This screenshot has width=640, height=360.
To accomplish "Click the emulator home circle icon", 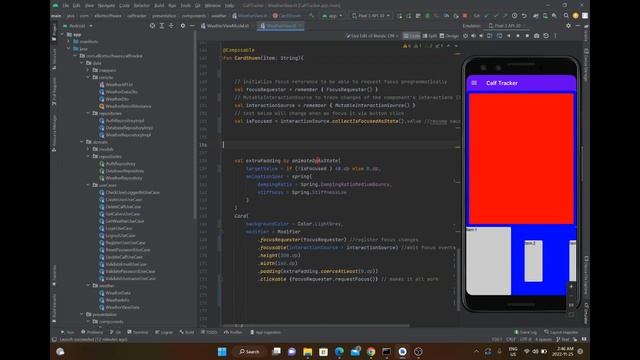I will pyautogui.click(x=518, y=36).
